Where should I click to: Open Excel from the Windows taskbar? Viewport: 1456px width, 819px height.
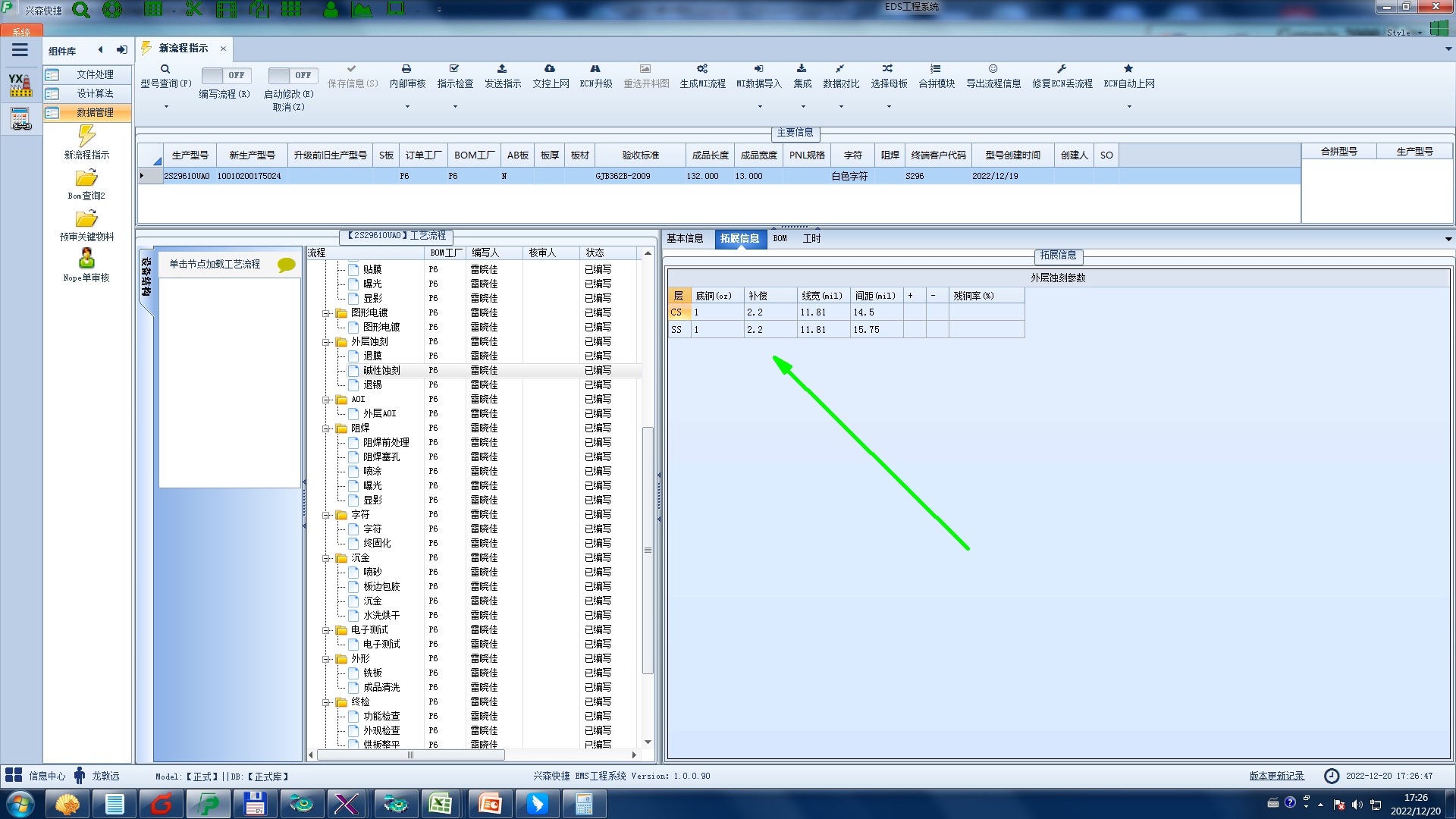point(441,804)
